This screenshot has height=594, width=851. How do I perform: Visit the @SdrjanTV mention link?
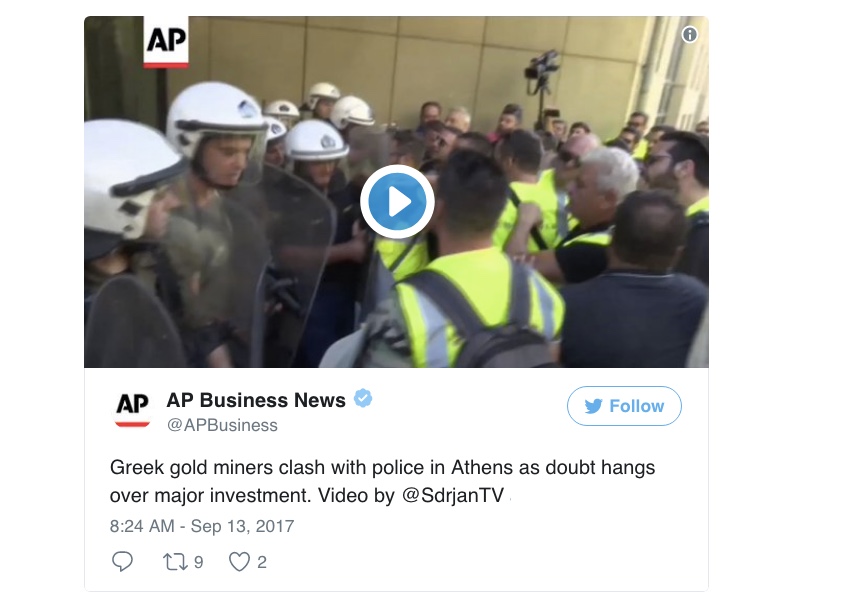coord(453,495)
